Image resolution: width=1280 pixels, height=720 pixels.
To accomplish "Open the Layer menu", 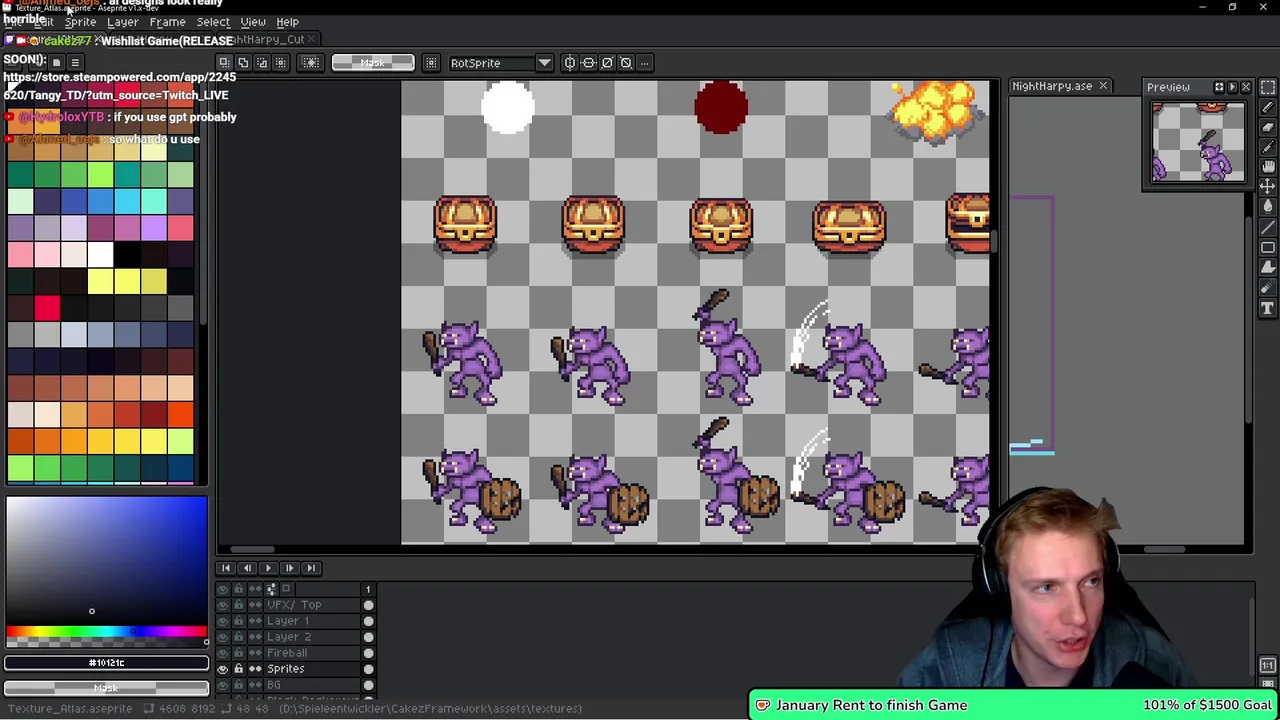I will (x=122, y=22).
